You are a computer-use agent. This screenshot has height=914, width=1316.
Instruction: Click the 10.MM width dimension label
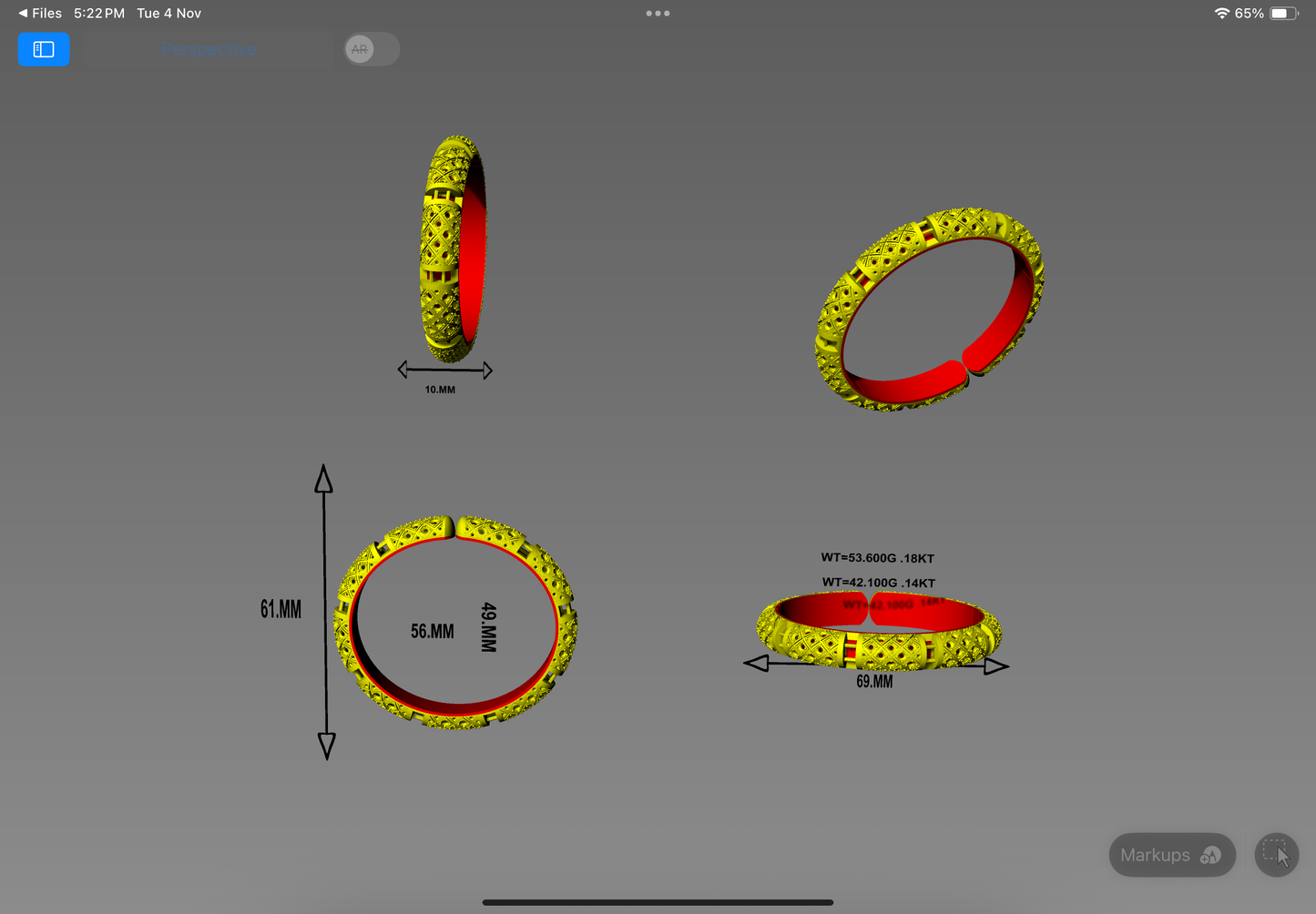[x=440, y=390]
